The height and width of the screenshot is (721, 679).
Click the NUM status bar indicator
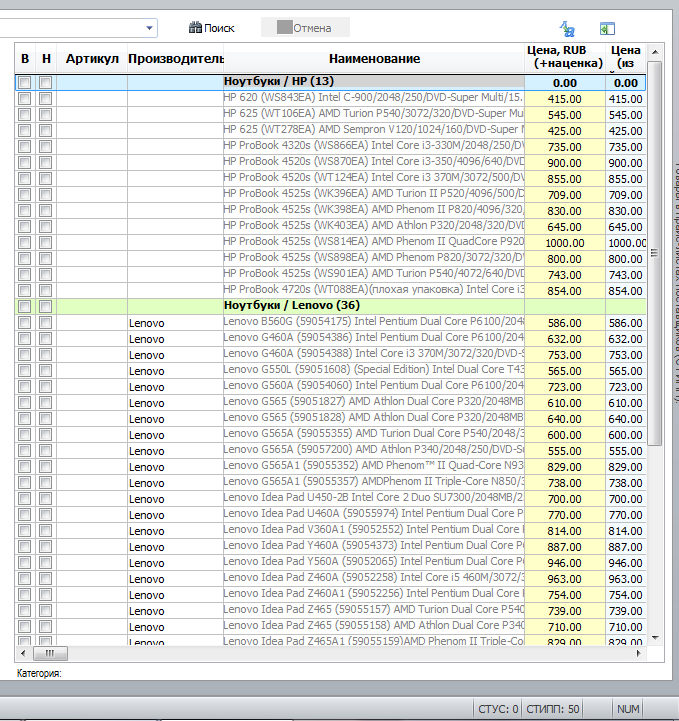pyautogui.click(x=628, y=709)
